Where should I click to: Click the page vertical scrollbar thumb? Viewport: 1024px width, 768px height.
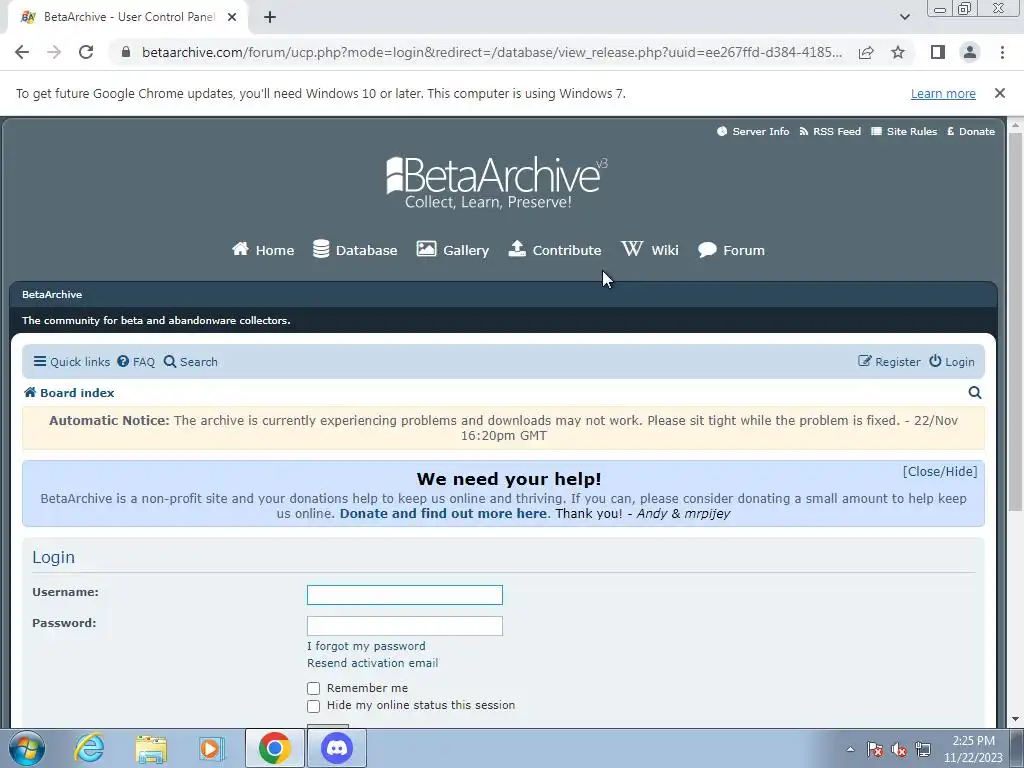click(1015, 322)
